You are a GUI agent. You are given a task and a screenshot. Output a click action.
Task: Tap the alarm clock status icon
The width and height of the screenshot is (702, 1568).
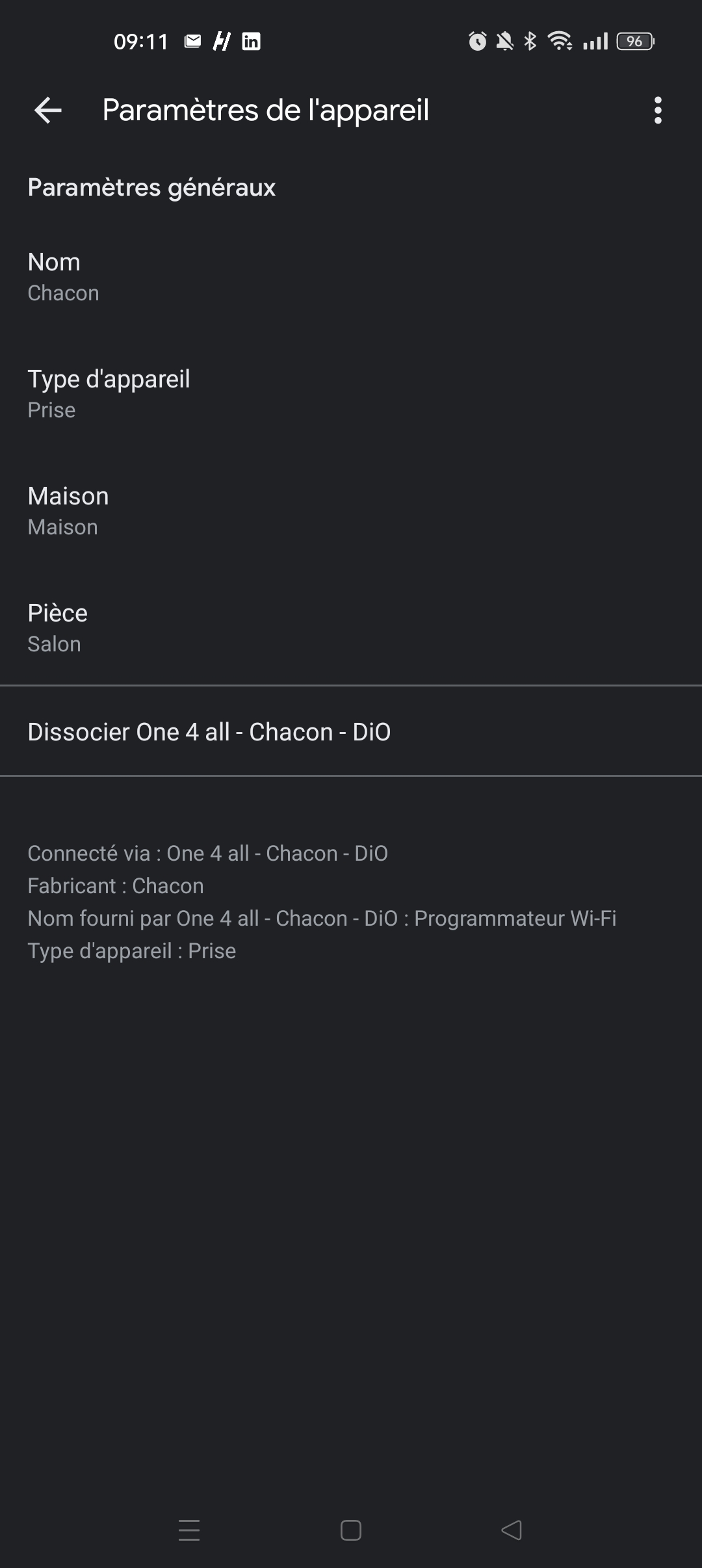tap(477, 42)
